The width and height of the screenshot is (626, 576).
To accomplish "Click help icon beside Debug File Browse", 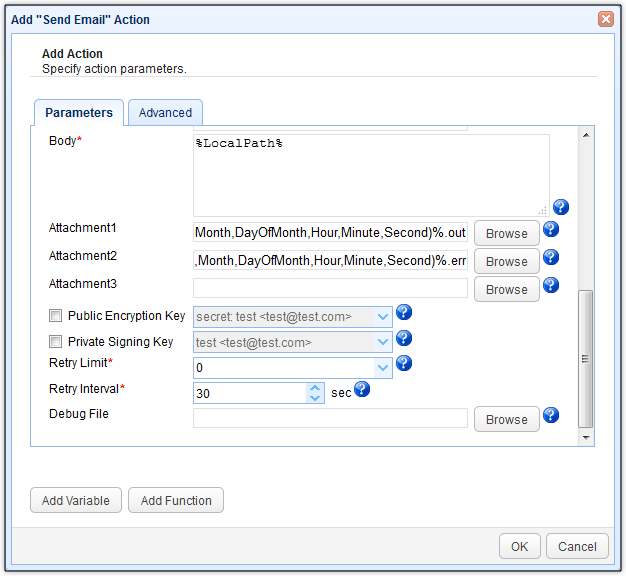I will [550, 416].
